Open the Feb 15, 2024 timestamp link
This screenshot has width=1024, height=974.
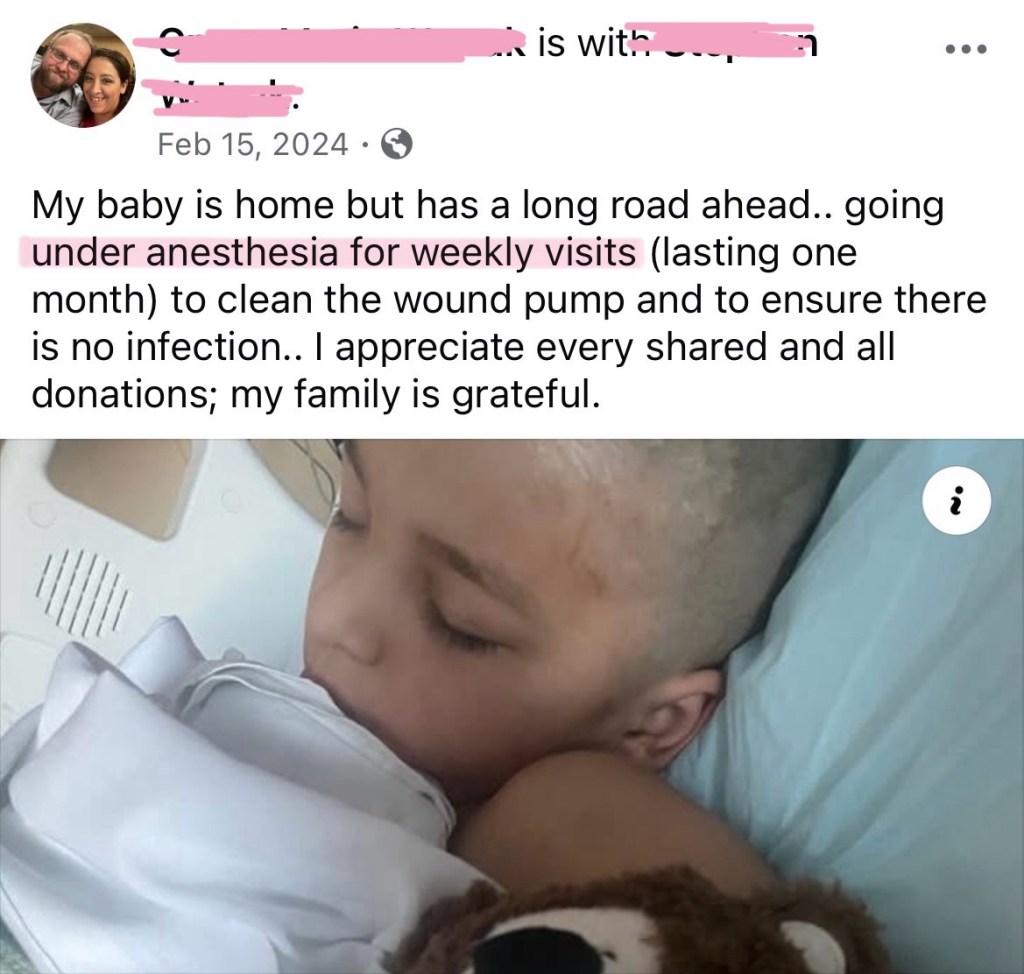(253, 144)
